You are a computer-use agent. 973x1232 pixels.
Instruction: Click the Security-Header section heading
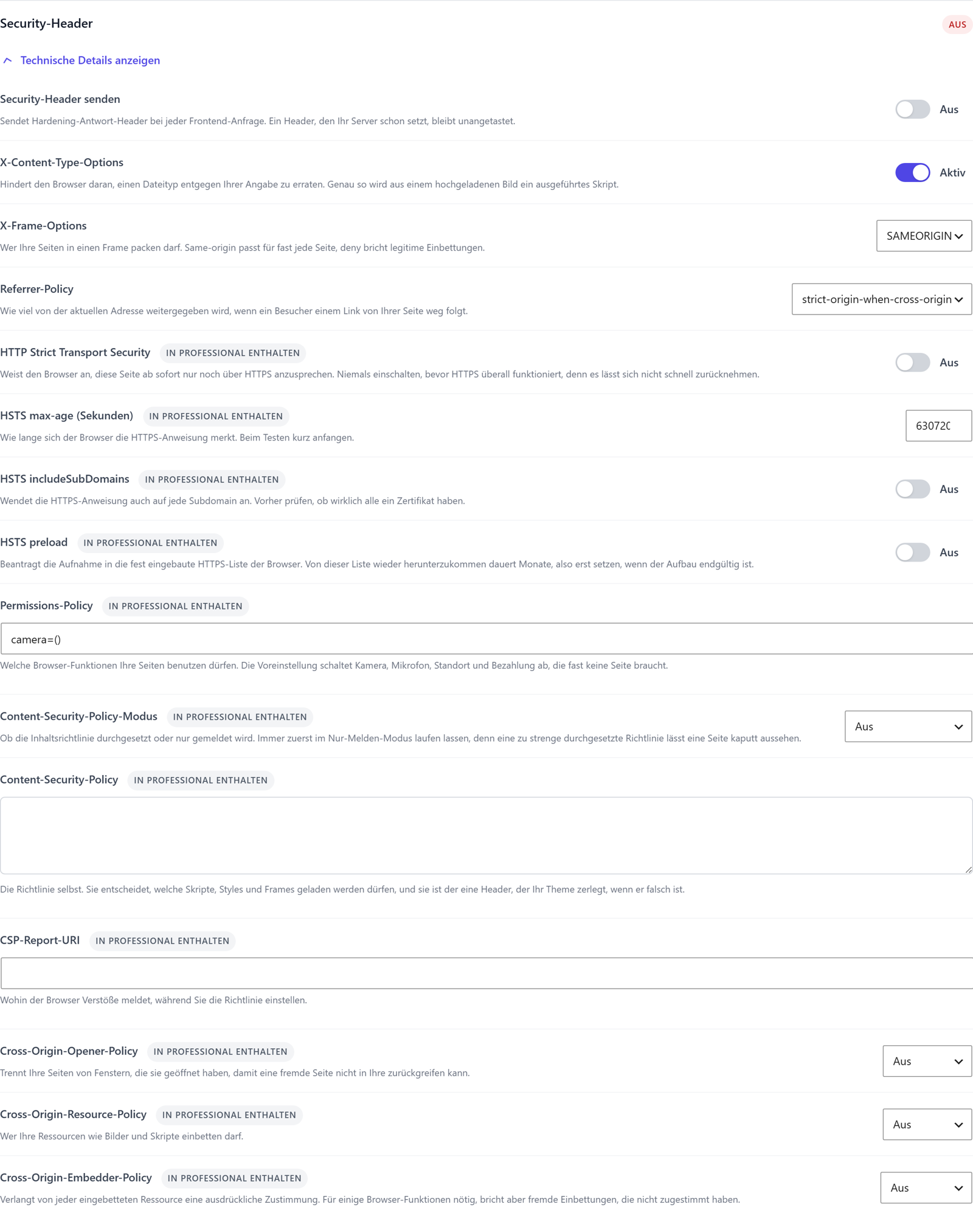[46, 23]
